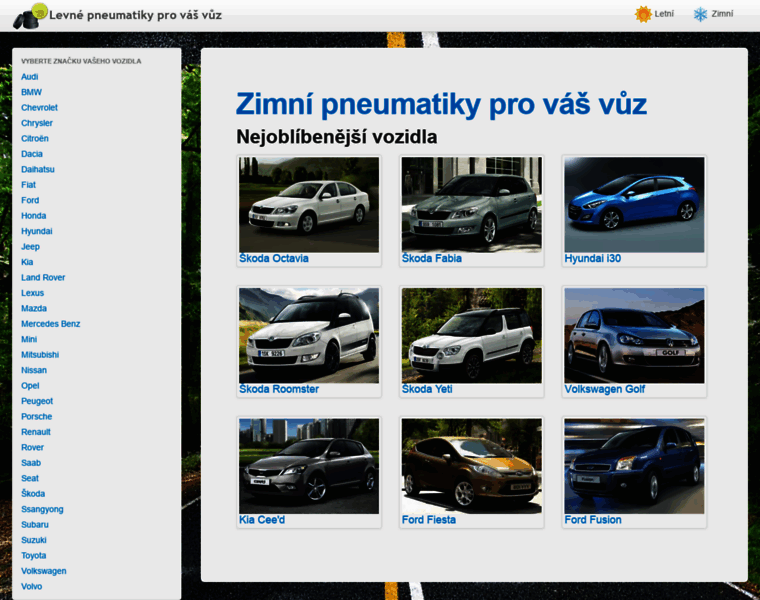
Task: Click the Škoda Roomster car photo
Action: pos(309,335)
